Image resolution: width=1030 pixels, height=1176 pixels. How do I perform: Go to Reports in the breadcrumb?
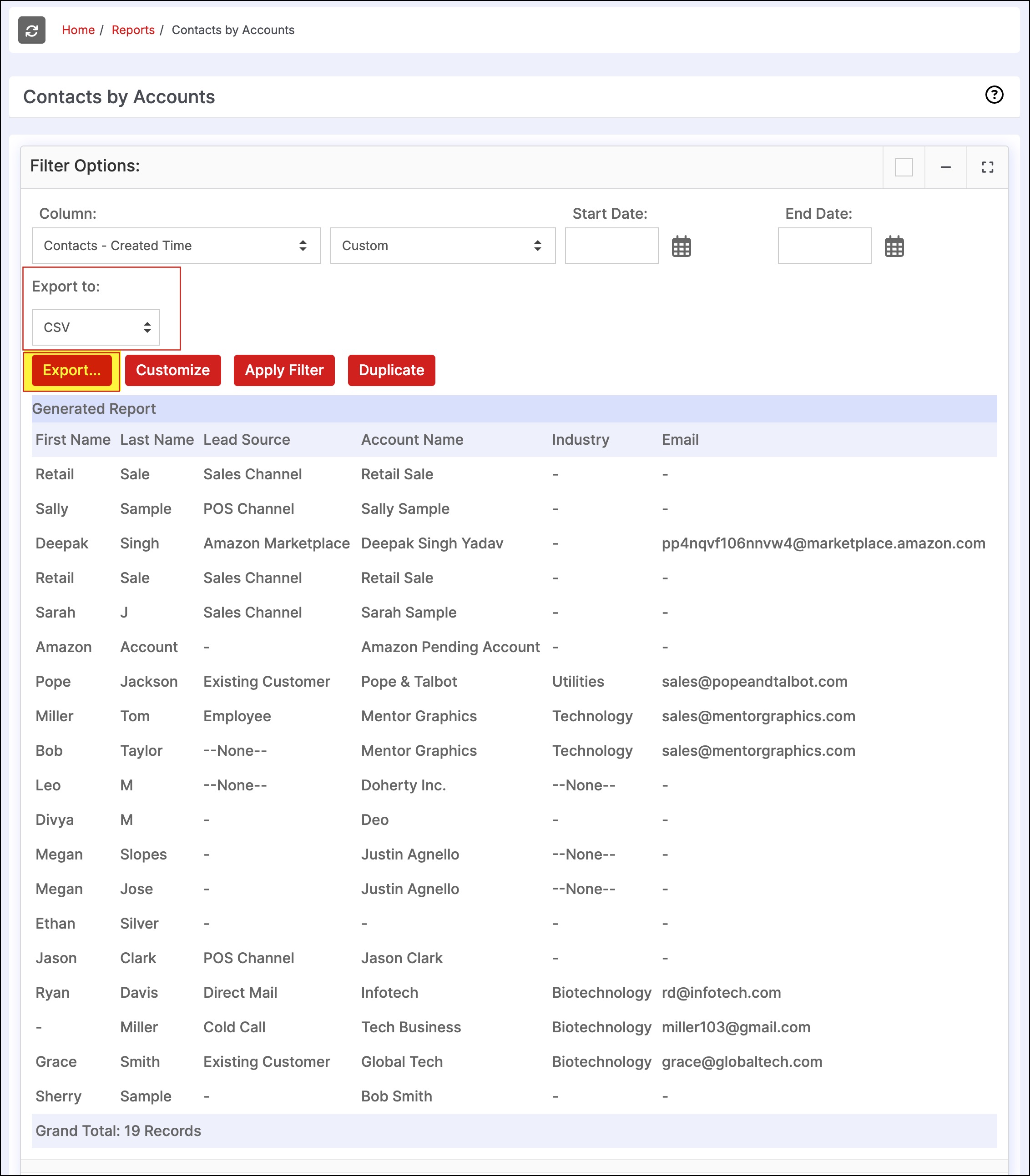pos(133,30)
